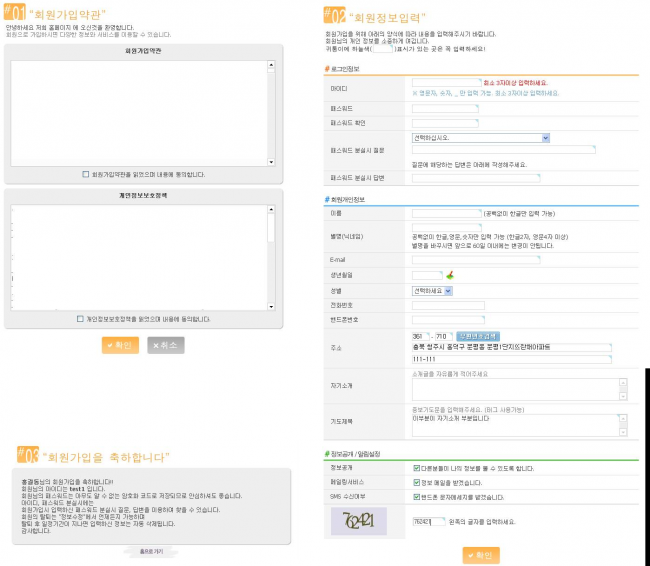Check the 개인정보보호정책 agreement checkbox

click(x=80, y=319)
